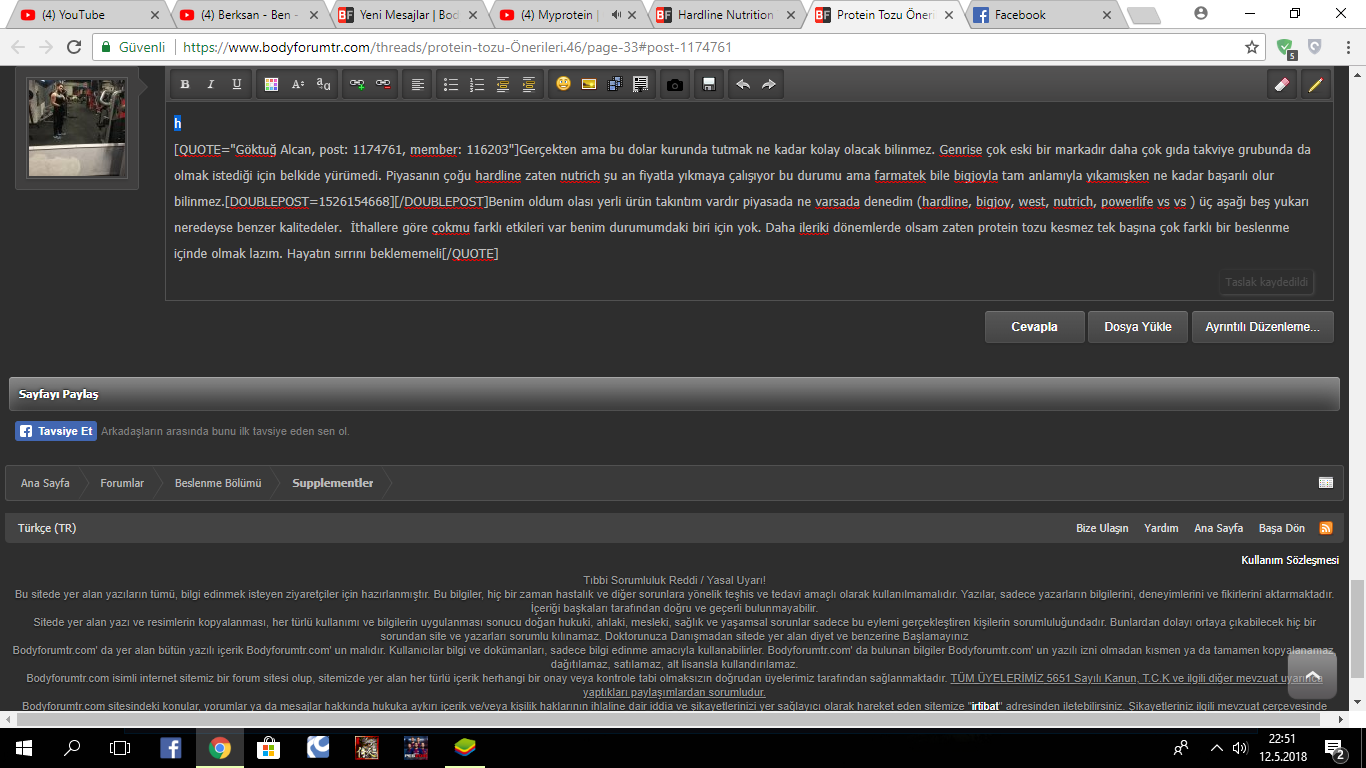Viewport: 1366px width, 768px height.
Task: Click the green shield extension icon
Action: click(x=1286, y=48)
